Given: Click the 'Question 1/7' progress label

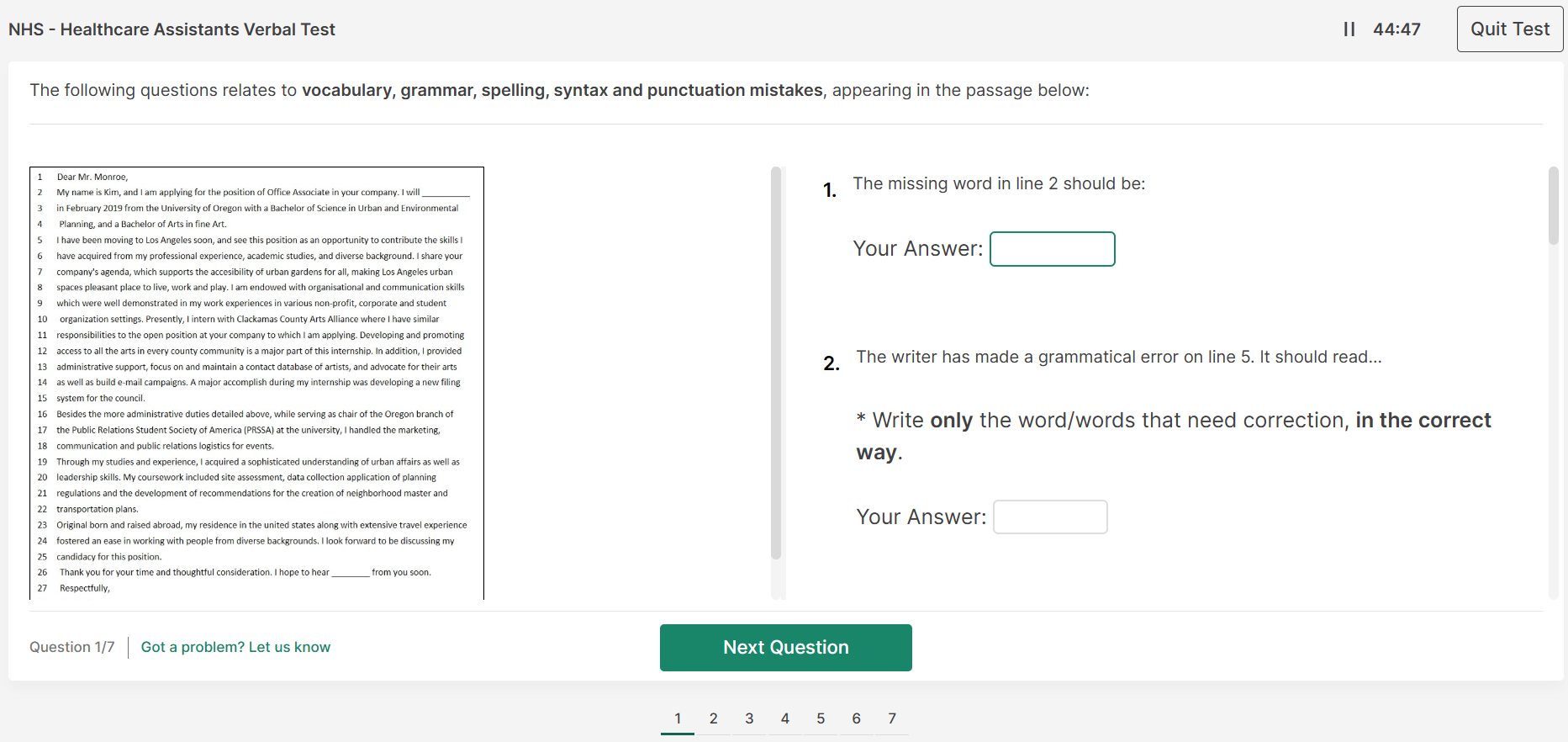Looking at the screenshot, I should point(71,647).
